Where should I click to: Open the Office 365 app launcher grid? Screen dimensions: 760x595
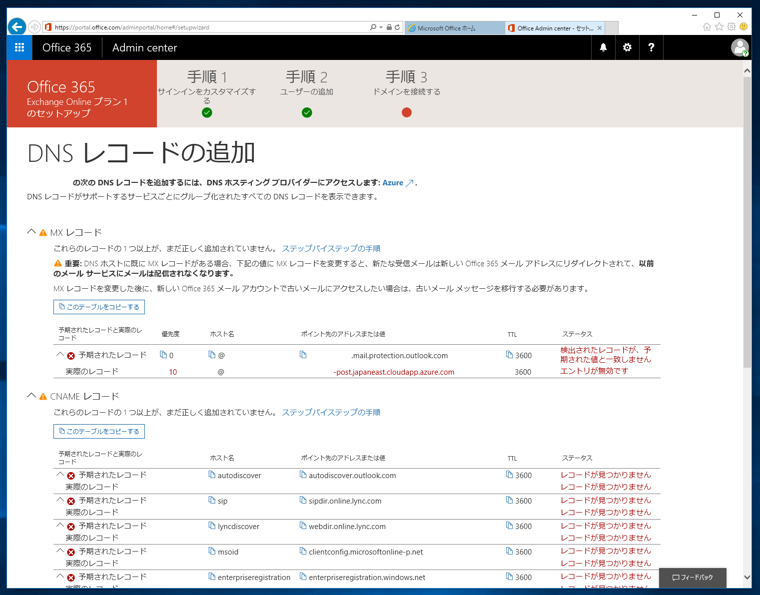19,47
